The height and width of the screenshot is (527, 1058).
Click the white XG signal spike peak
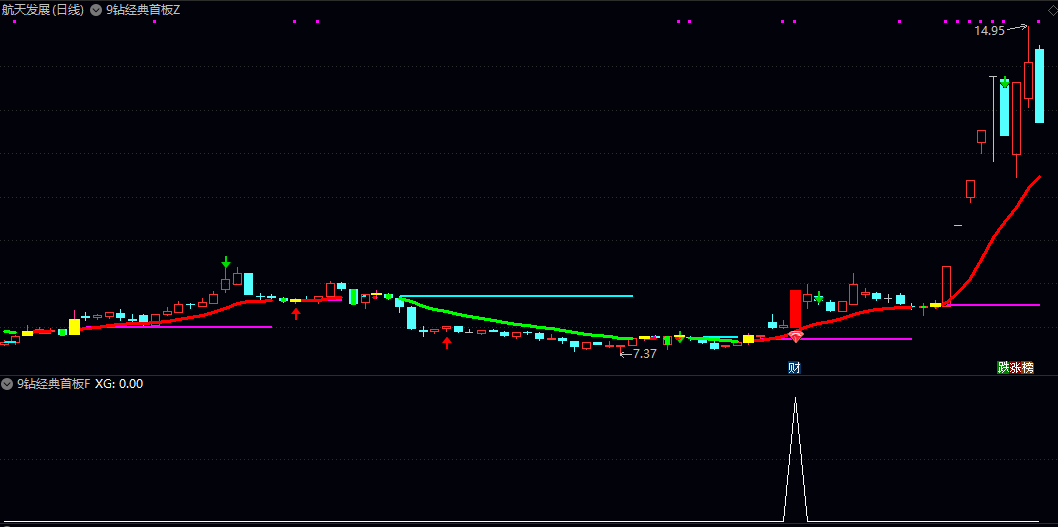pos(796,399)
